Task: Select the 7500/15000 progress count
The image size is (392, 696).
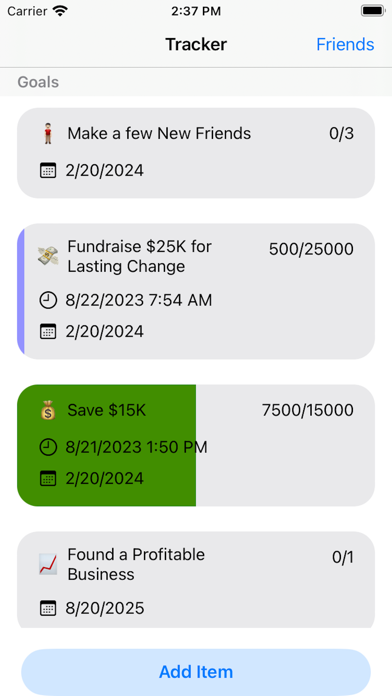Action: point(308,410)
